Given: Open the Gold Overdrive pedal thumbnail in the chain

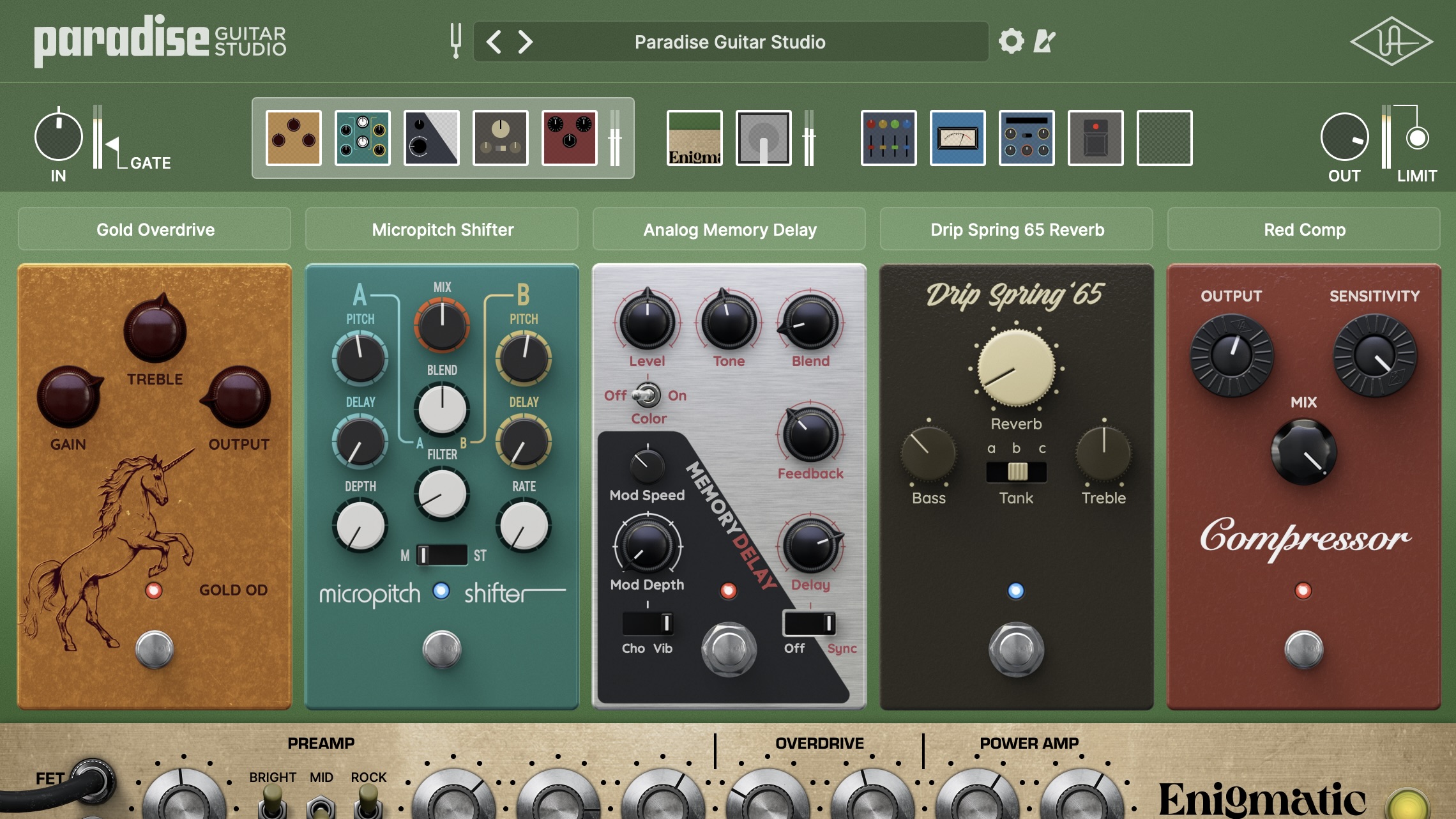Looking at the screenshot, I should (x=293, y=138).
